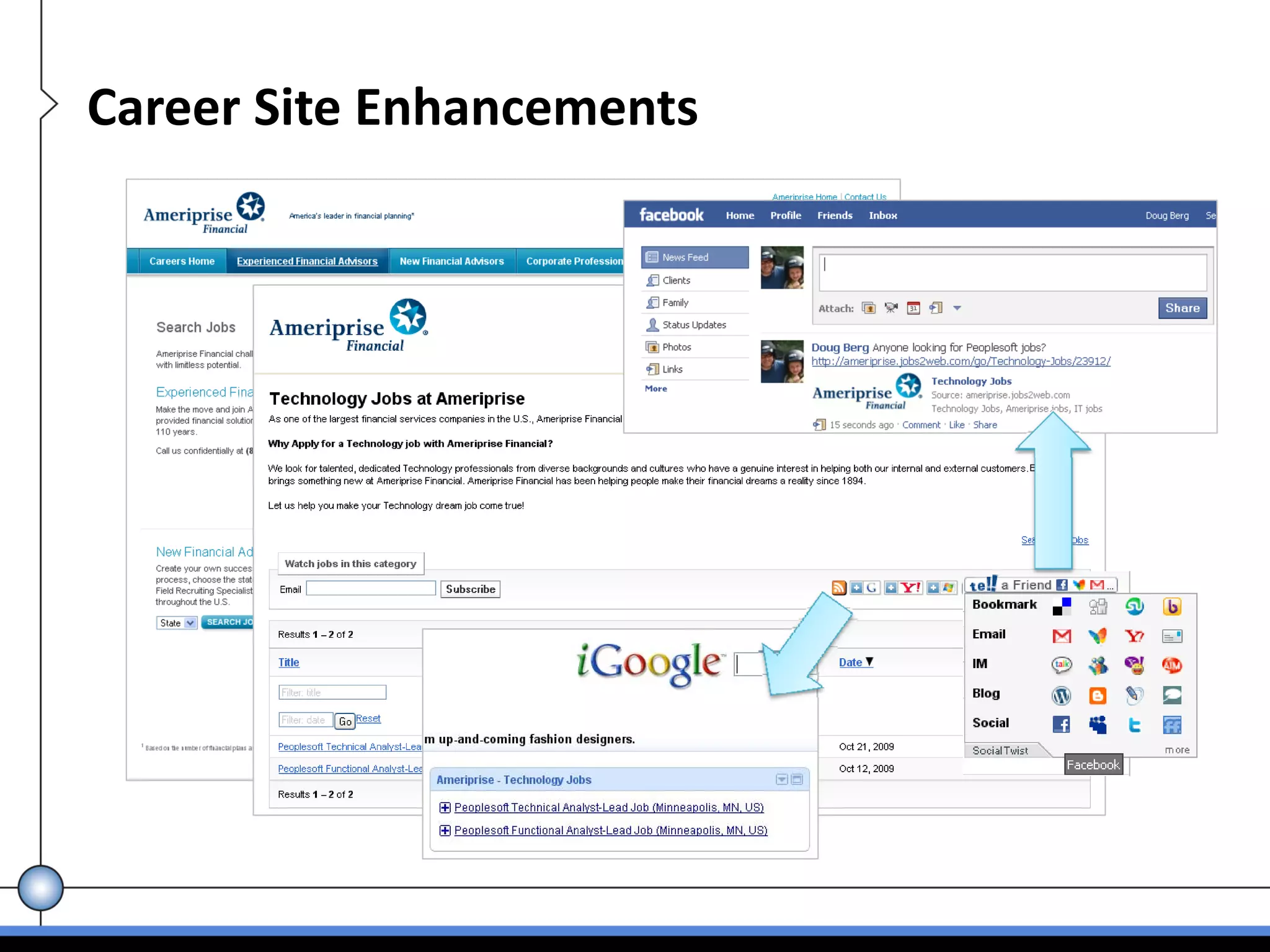Share on Twitter in Social row
The image size is (1270, 952).
(x=1135, y=725)
